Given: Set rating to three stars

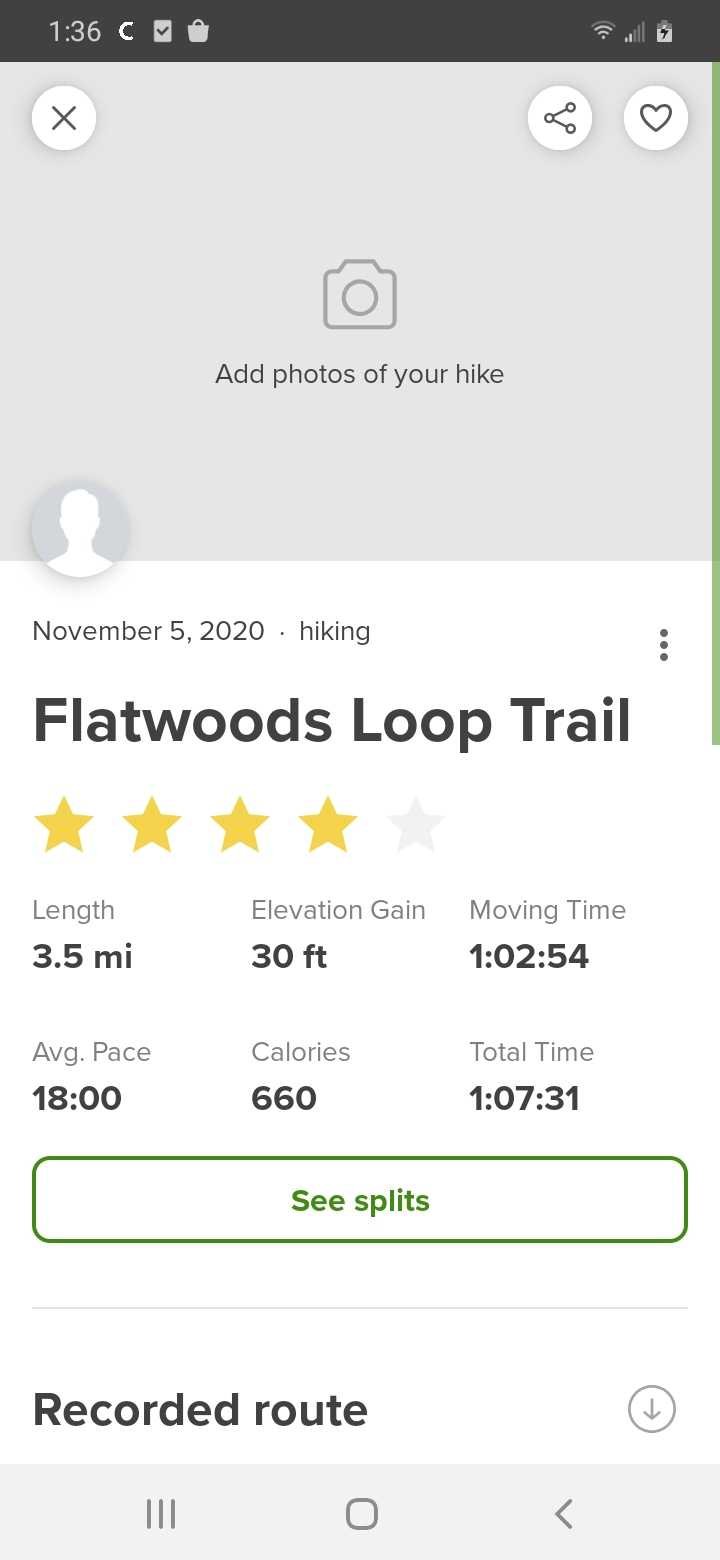Looking at the screenshot, I should click(240, 826).
